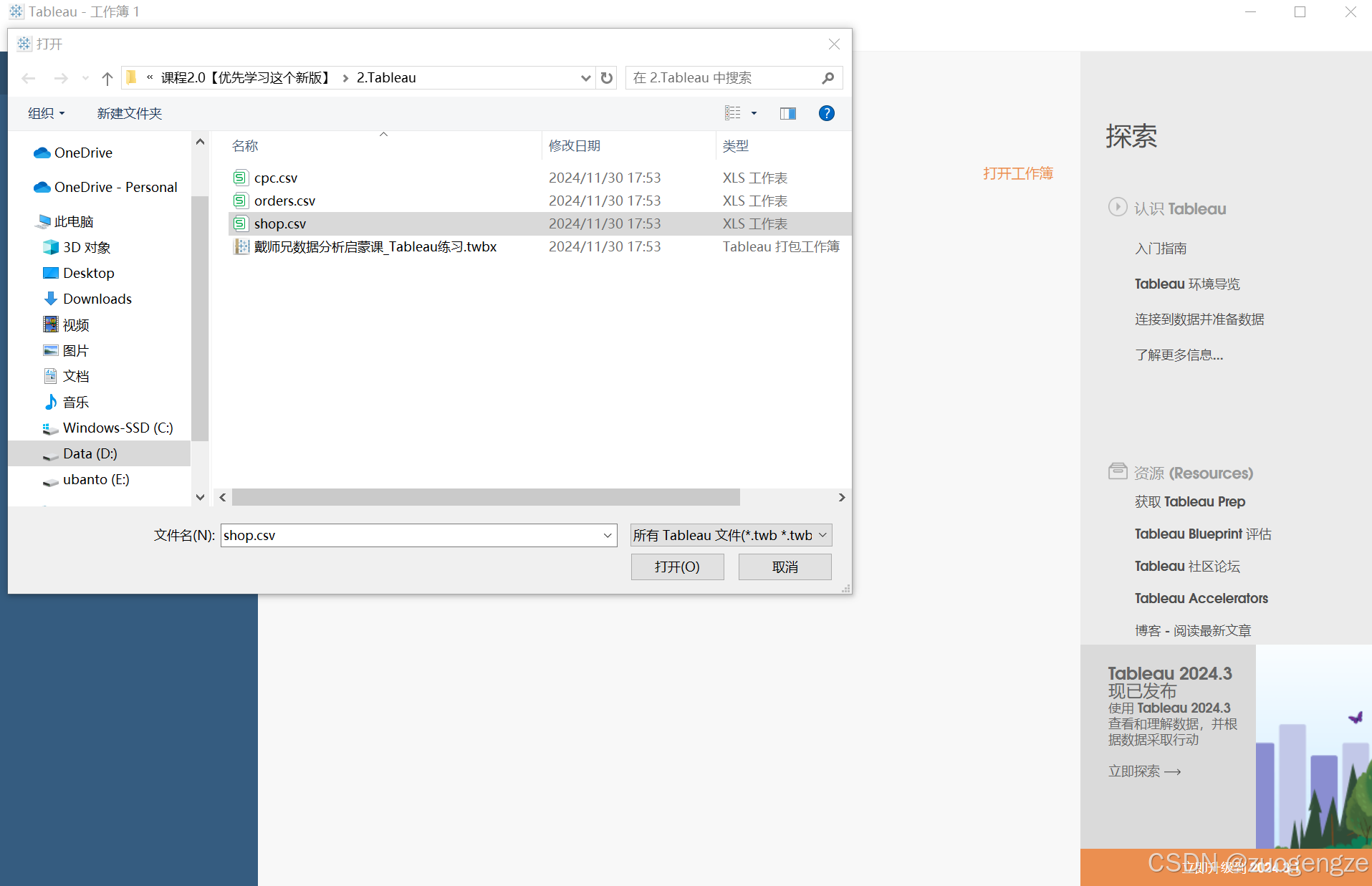Click horizontal scrollbar right arrow
Screen dimensions: 1372x886
pyautogui.click(x=842, y=497)
